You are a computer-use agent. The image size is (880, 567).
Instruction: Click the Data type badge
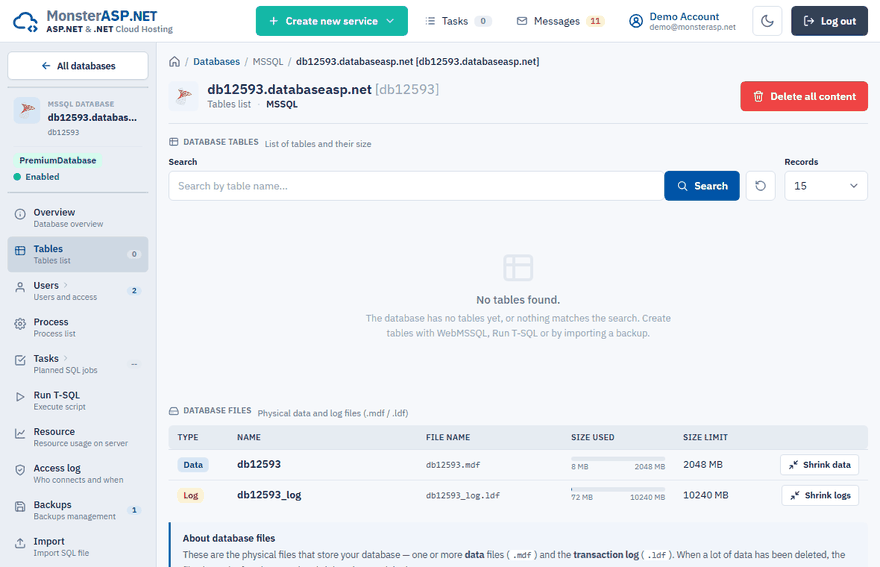(x=193, y=465)
